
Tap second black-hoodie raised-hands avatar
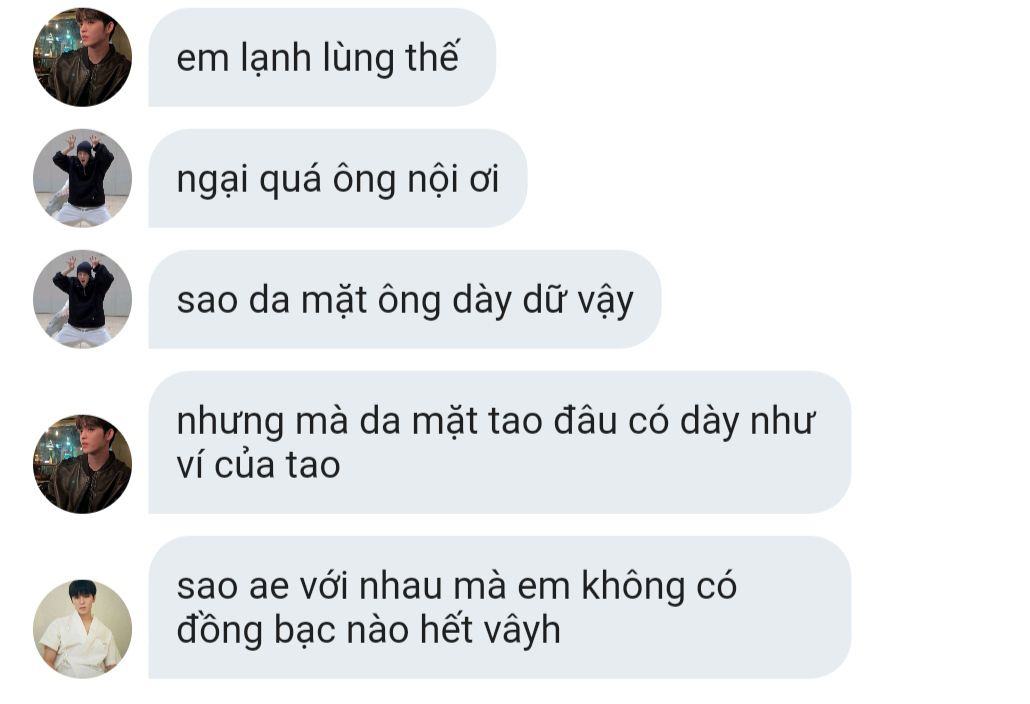pos(82,299)
